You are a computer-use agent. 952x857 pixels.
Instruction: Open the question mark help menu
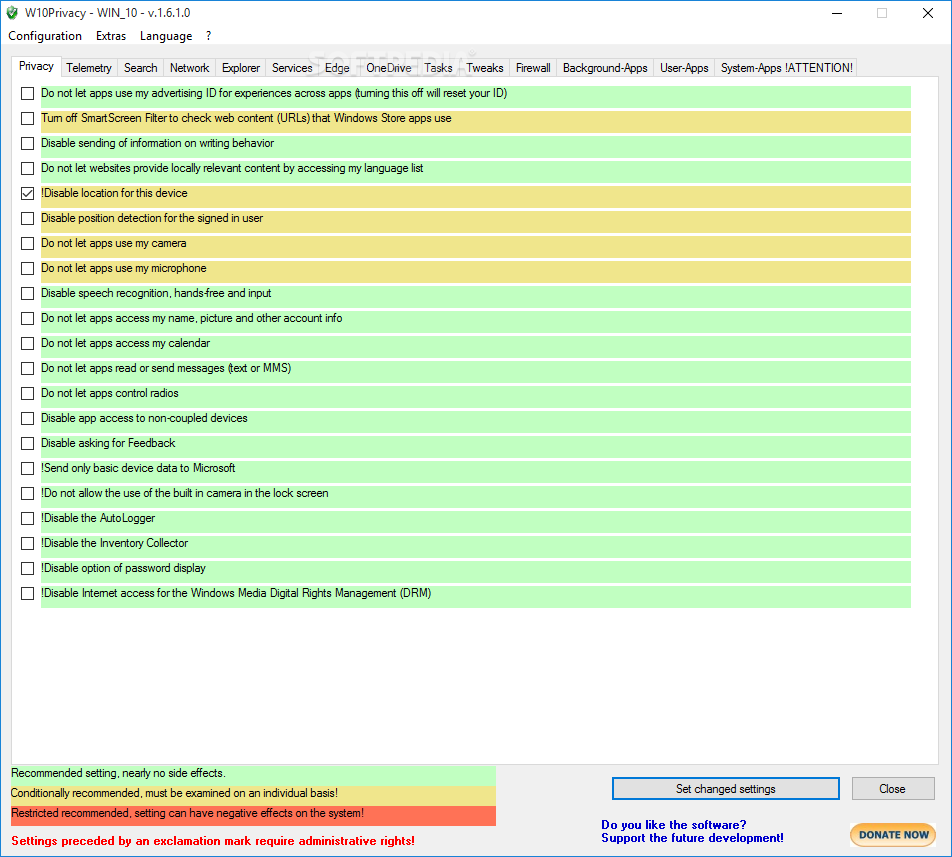click(209, 36)
